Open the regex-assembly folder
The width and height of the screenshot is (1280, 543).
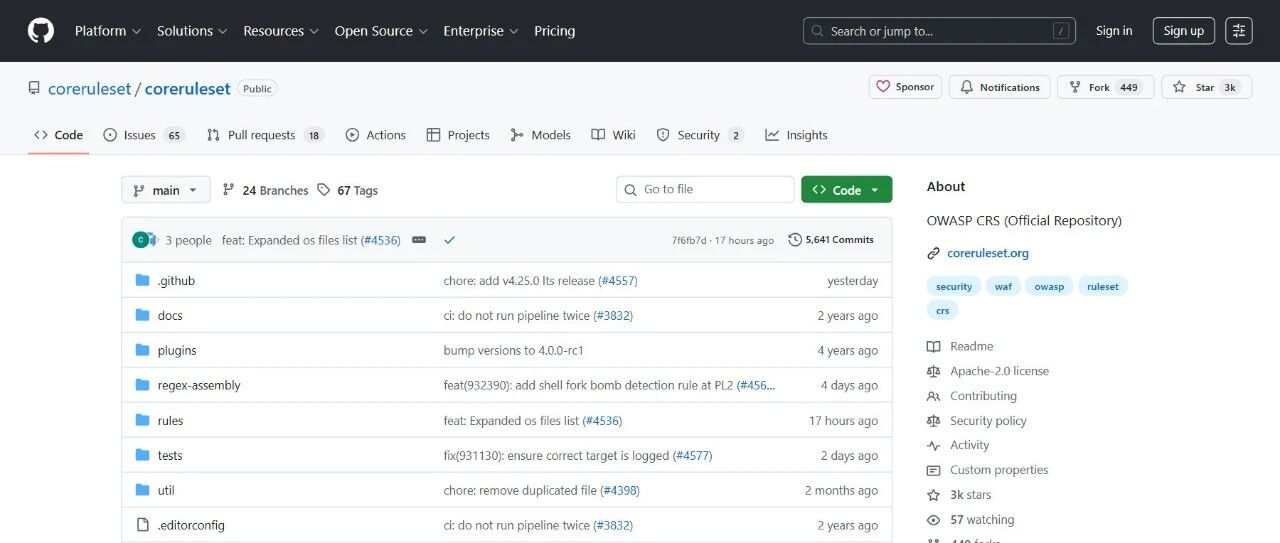click(x=199, y=385)
